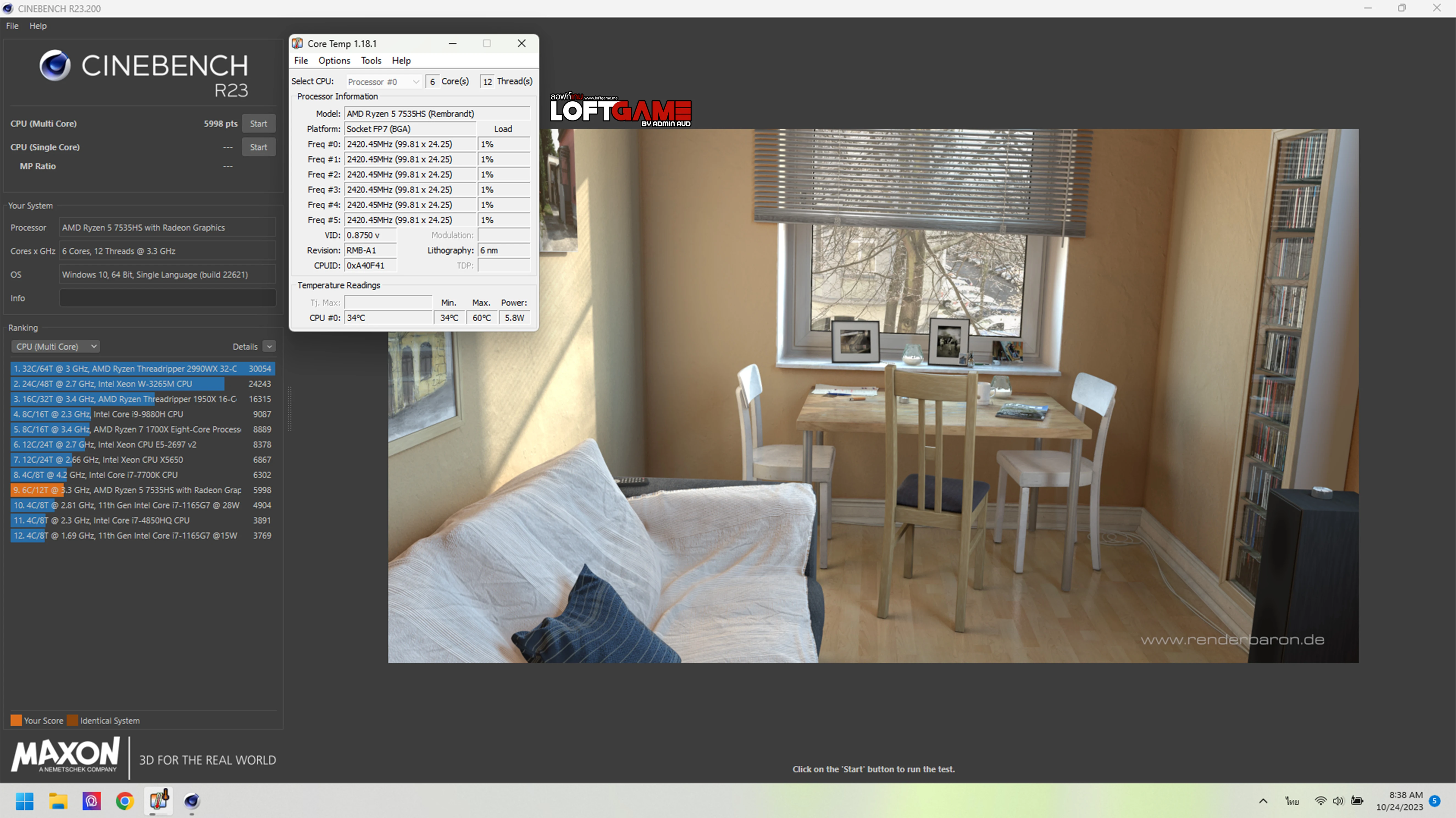Click the Info text field
Image resolution: width=1456 pixels, height=818 pixels.
167,298
